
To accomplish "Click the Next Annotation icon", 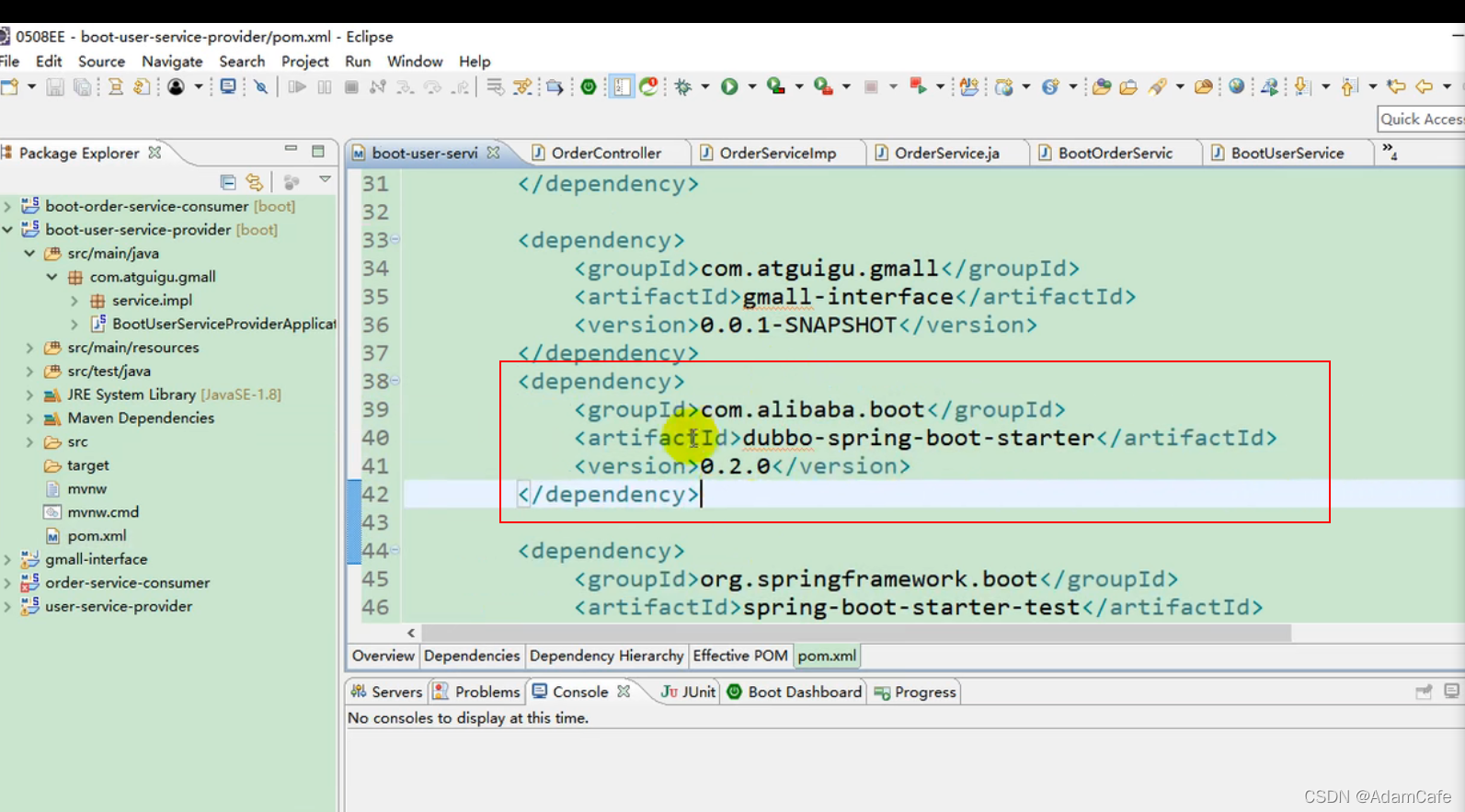I will click(x=1302, y=86).
